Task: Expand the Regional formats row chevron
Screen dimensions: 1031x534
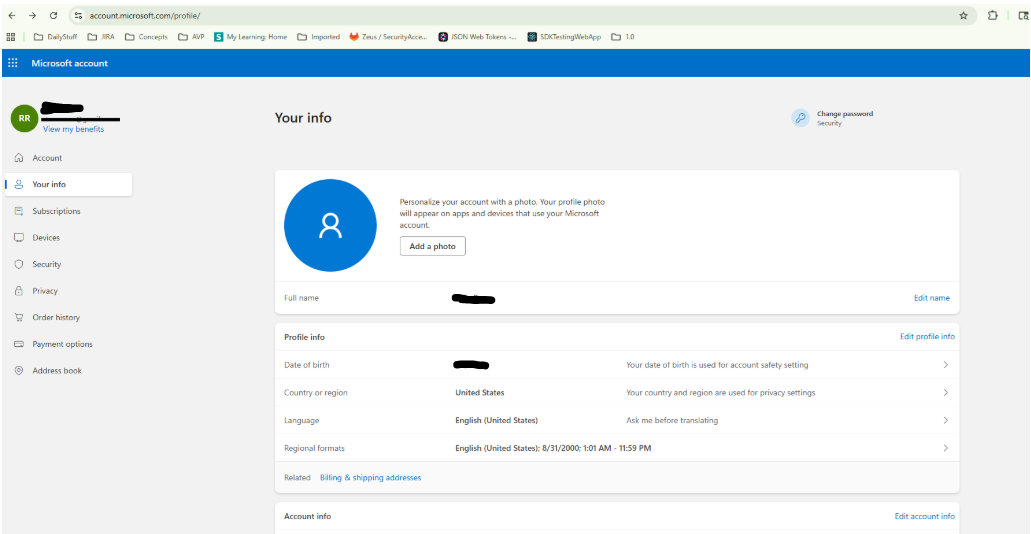Action: click(946, 448)
